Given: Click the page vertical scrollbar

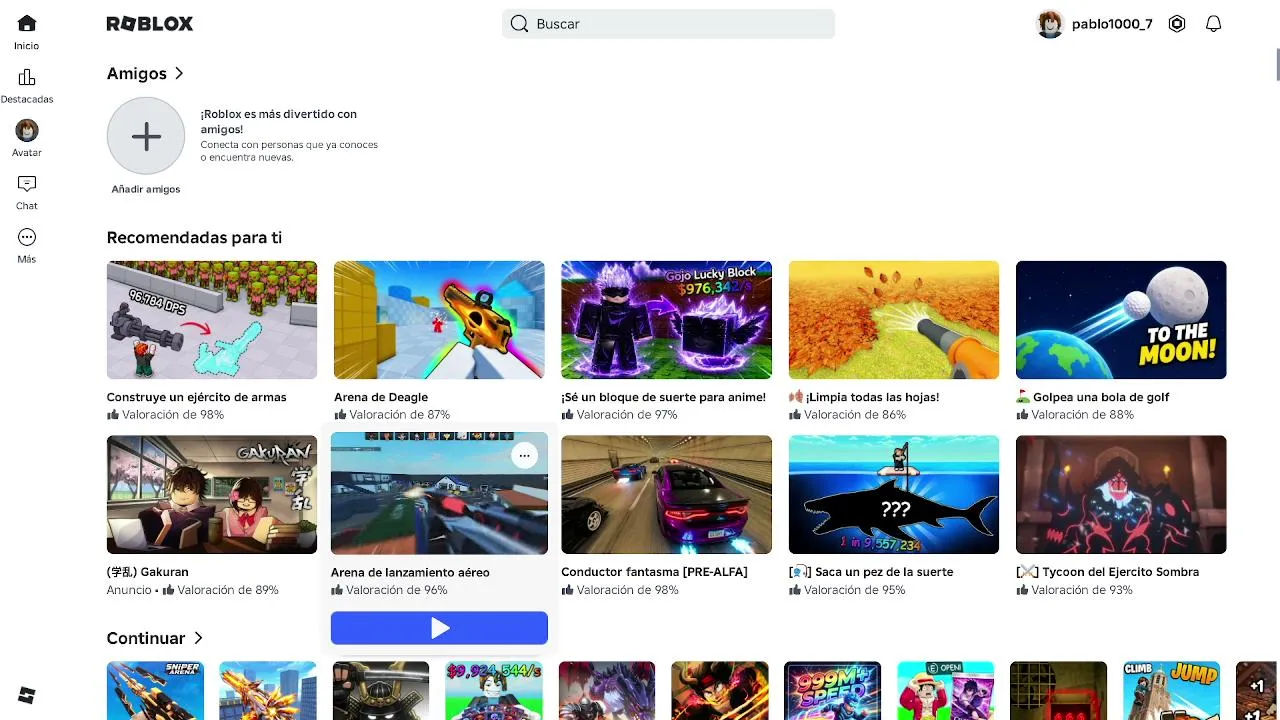Looking at the screenshot, I should (1277, 64).
